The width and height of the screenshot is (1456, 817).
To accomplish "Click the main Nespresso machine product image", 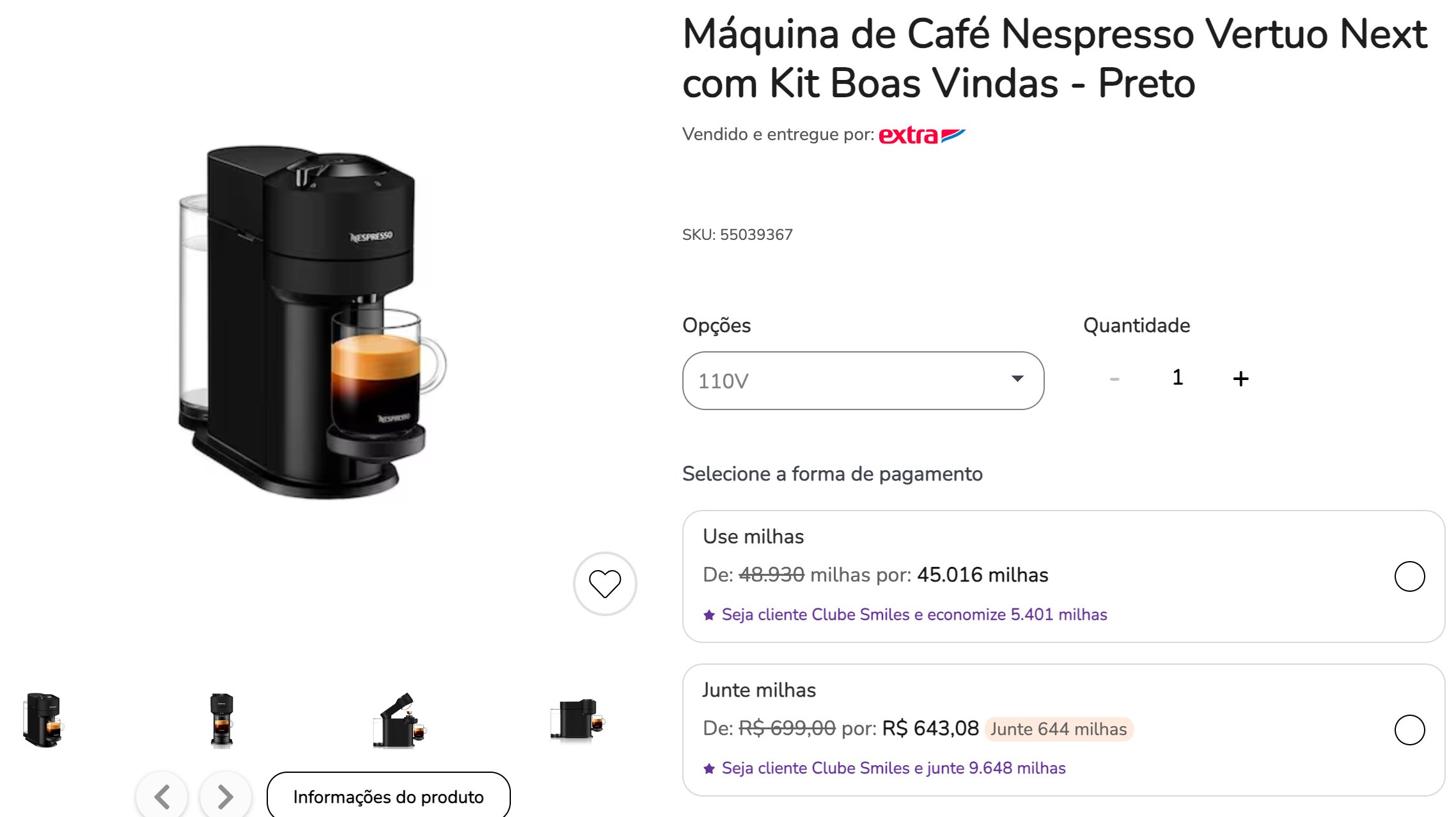I will click(313, 320).
